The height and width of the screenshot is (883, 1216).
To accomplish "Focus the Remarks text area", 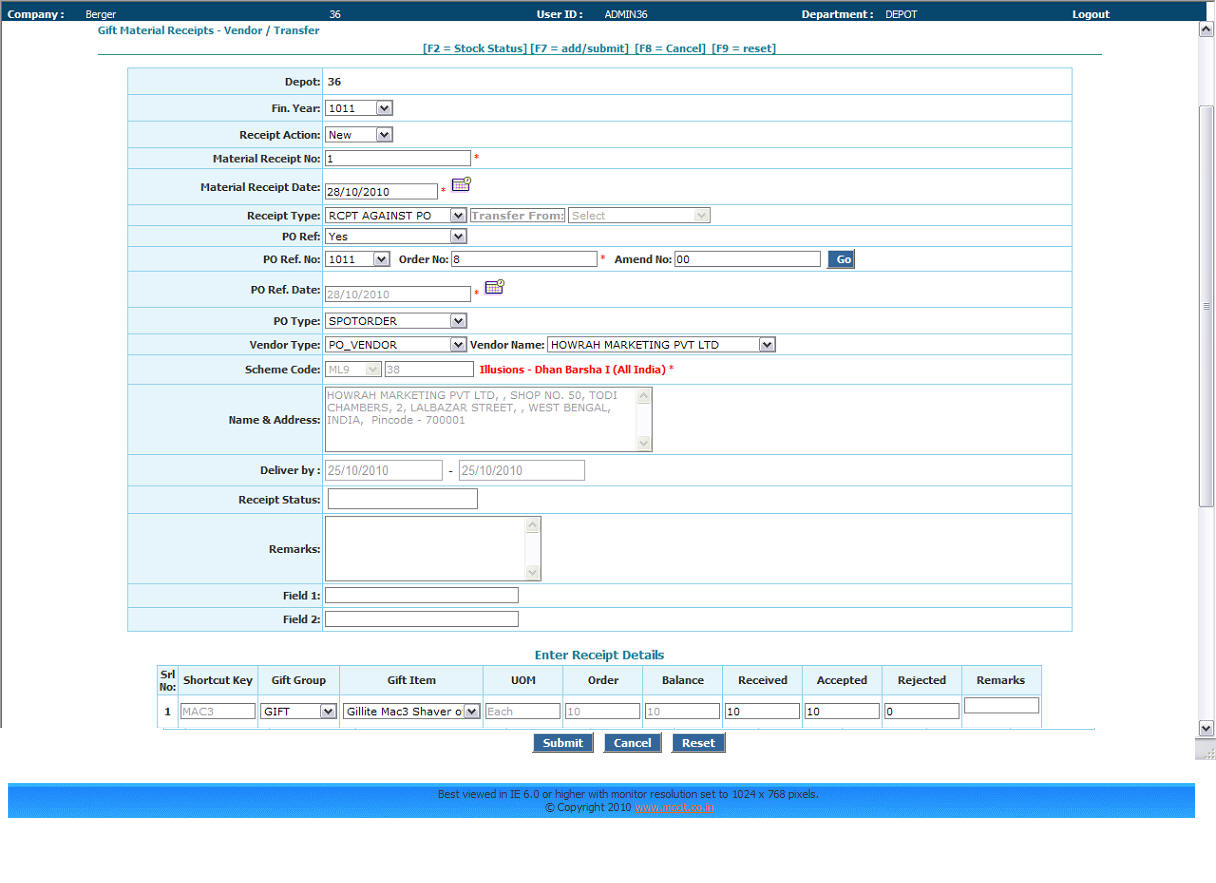I will click(425, 548).
